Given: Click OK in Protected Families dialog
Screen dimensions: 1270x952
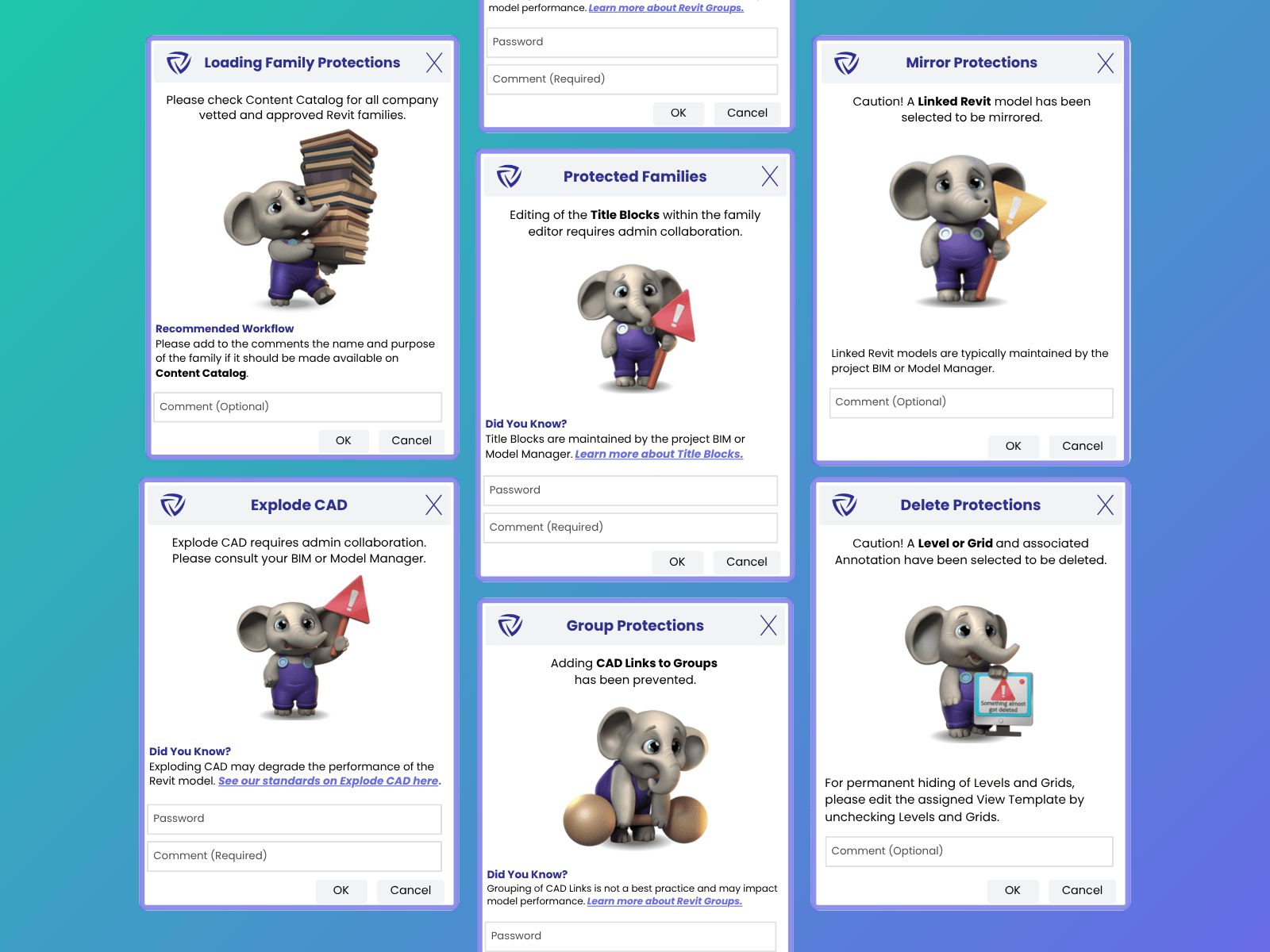Looking at the screenshot, I should [677, 562].
